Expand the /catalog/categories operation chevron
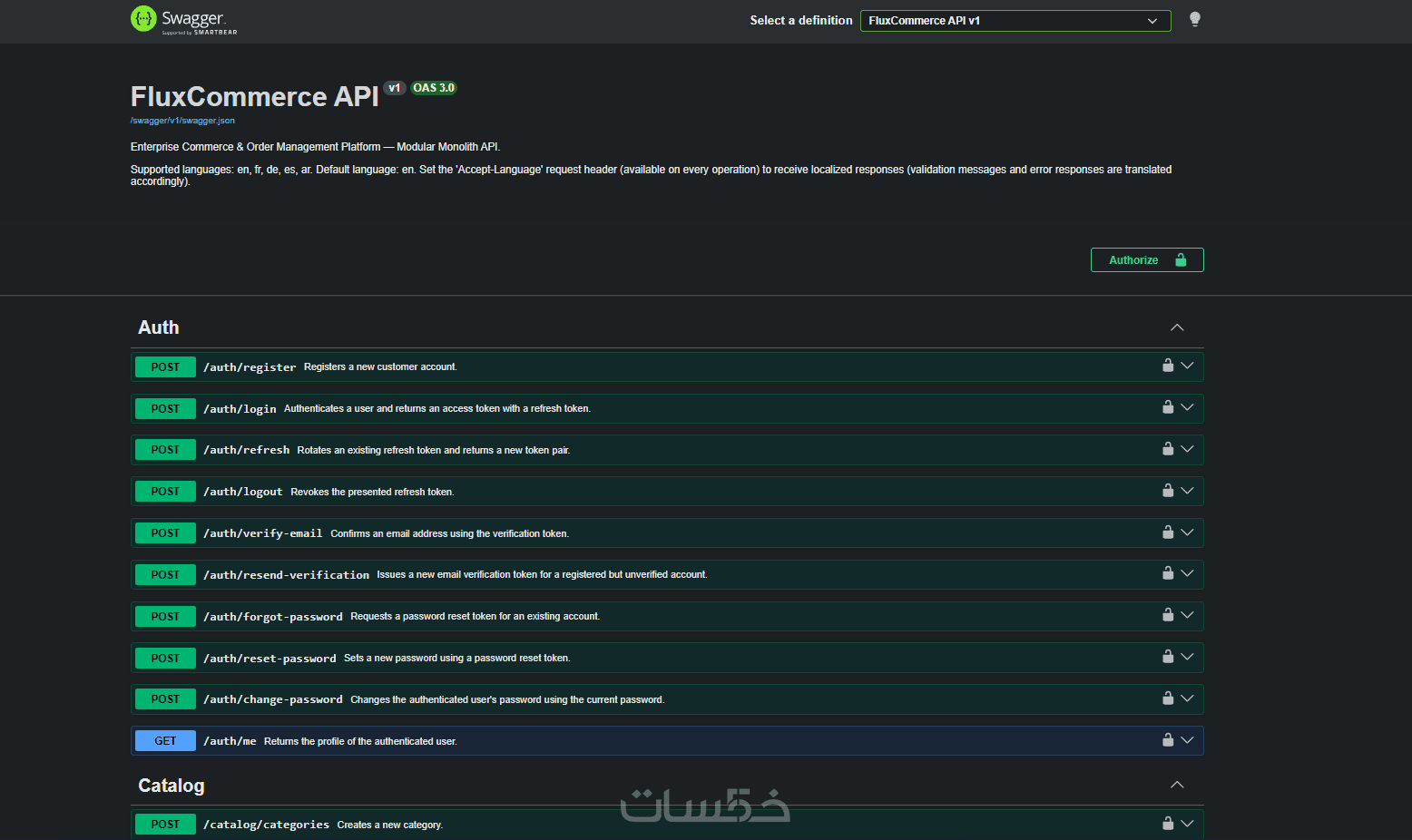 click(1187, 825)
